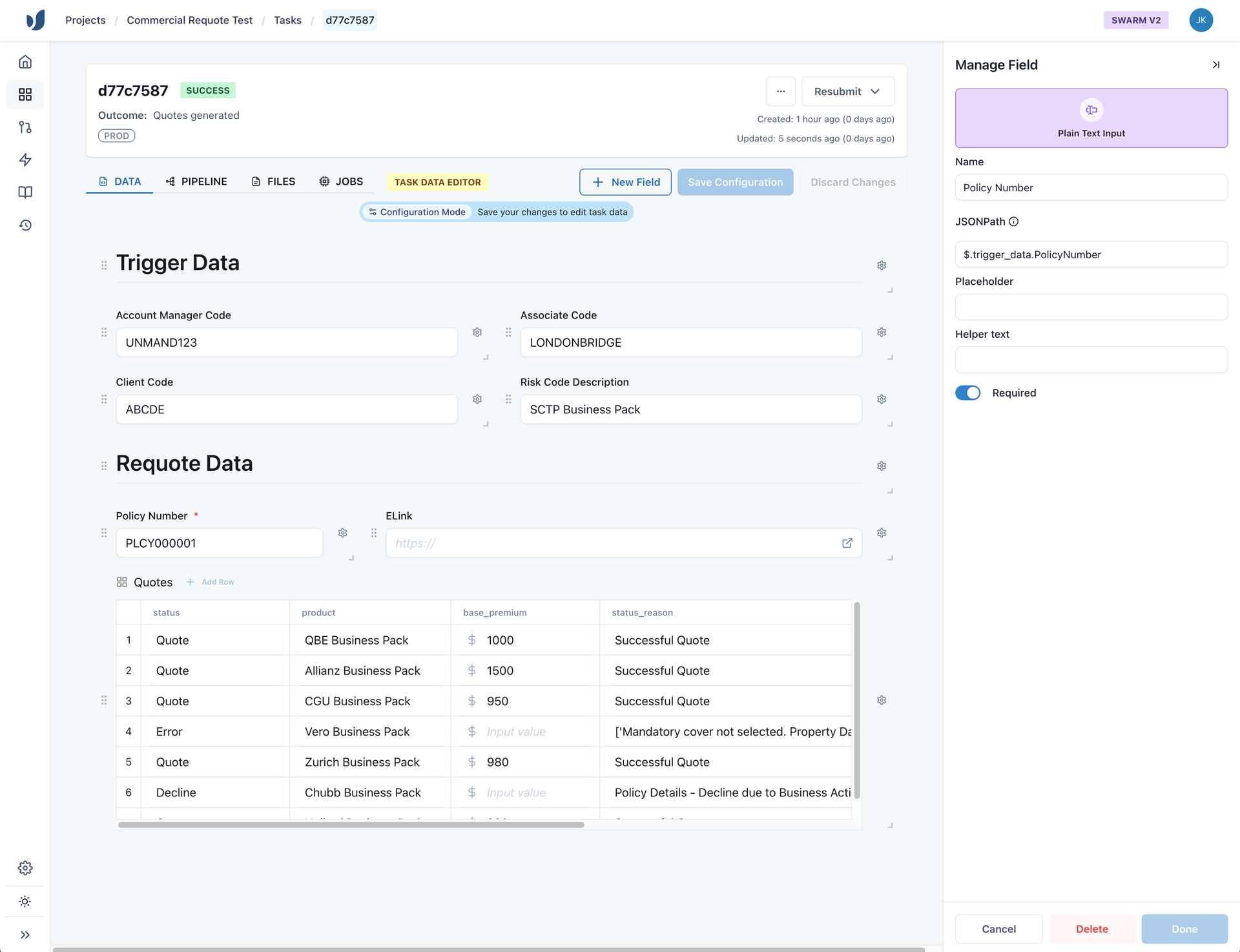Switch to the PIPELINE tab
The width and height of the screenshot is (1240, 952).
point(197,181)
